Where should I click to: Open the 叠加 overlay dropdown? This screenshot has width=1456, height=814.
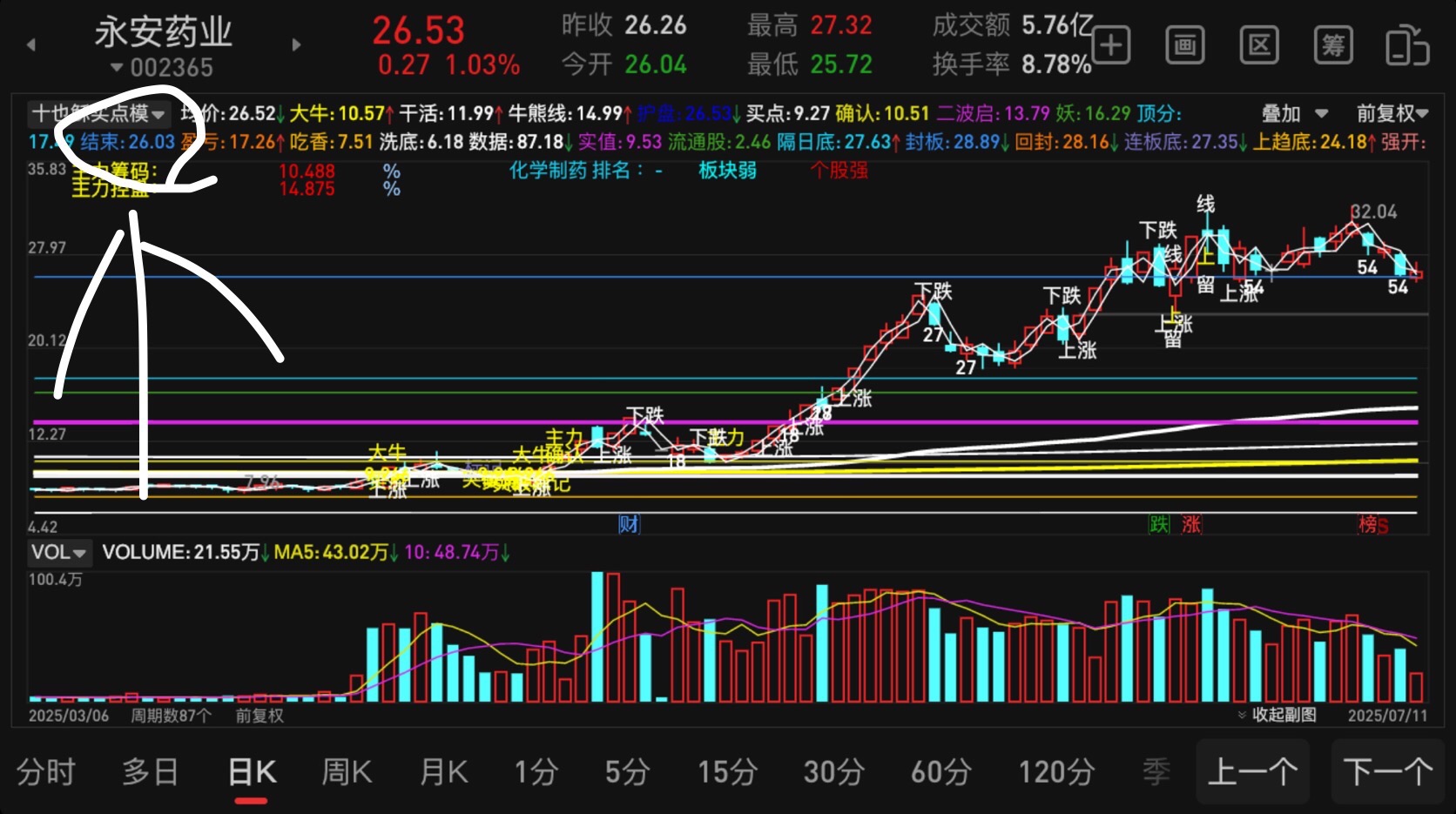[x=1295, y=114]
